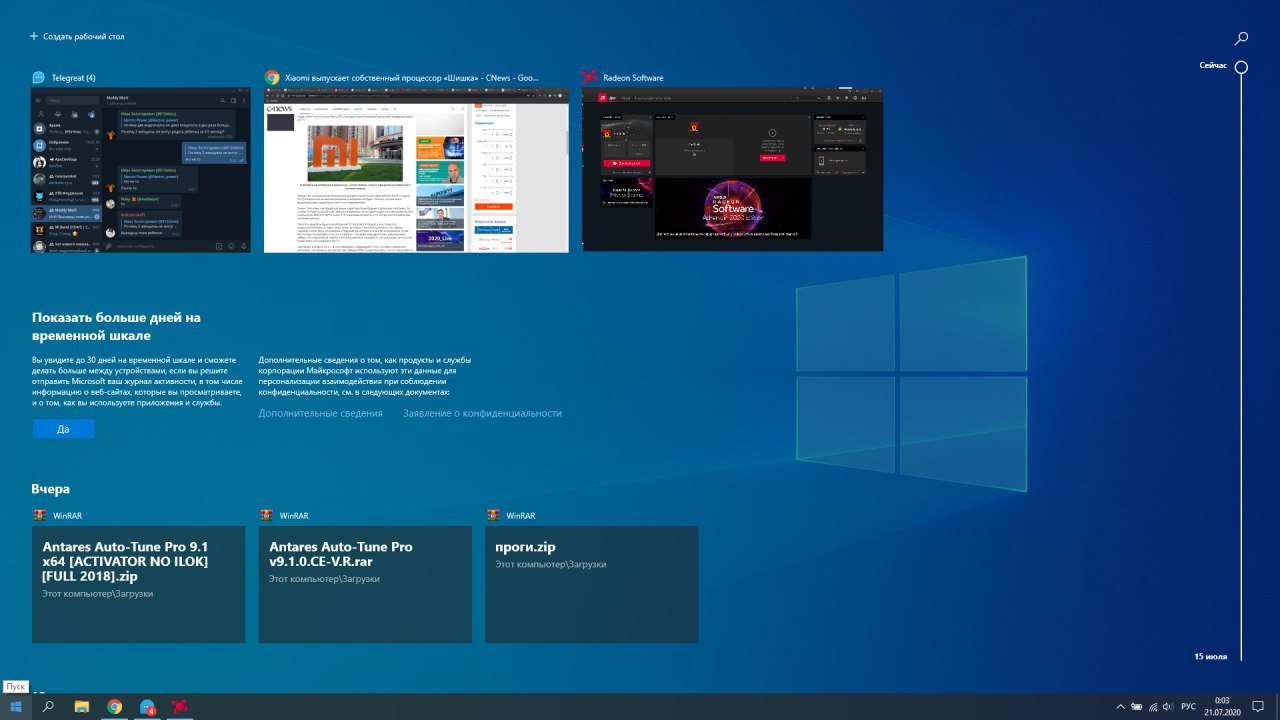The image size is (1280, 720).
Task: Jump to '15 июля' on timeline
Action: click(1210, 657)
